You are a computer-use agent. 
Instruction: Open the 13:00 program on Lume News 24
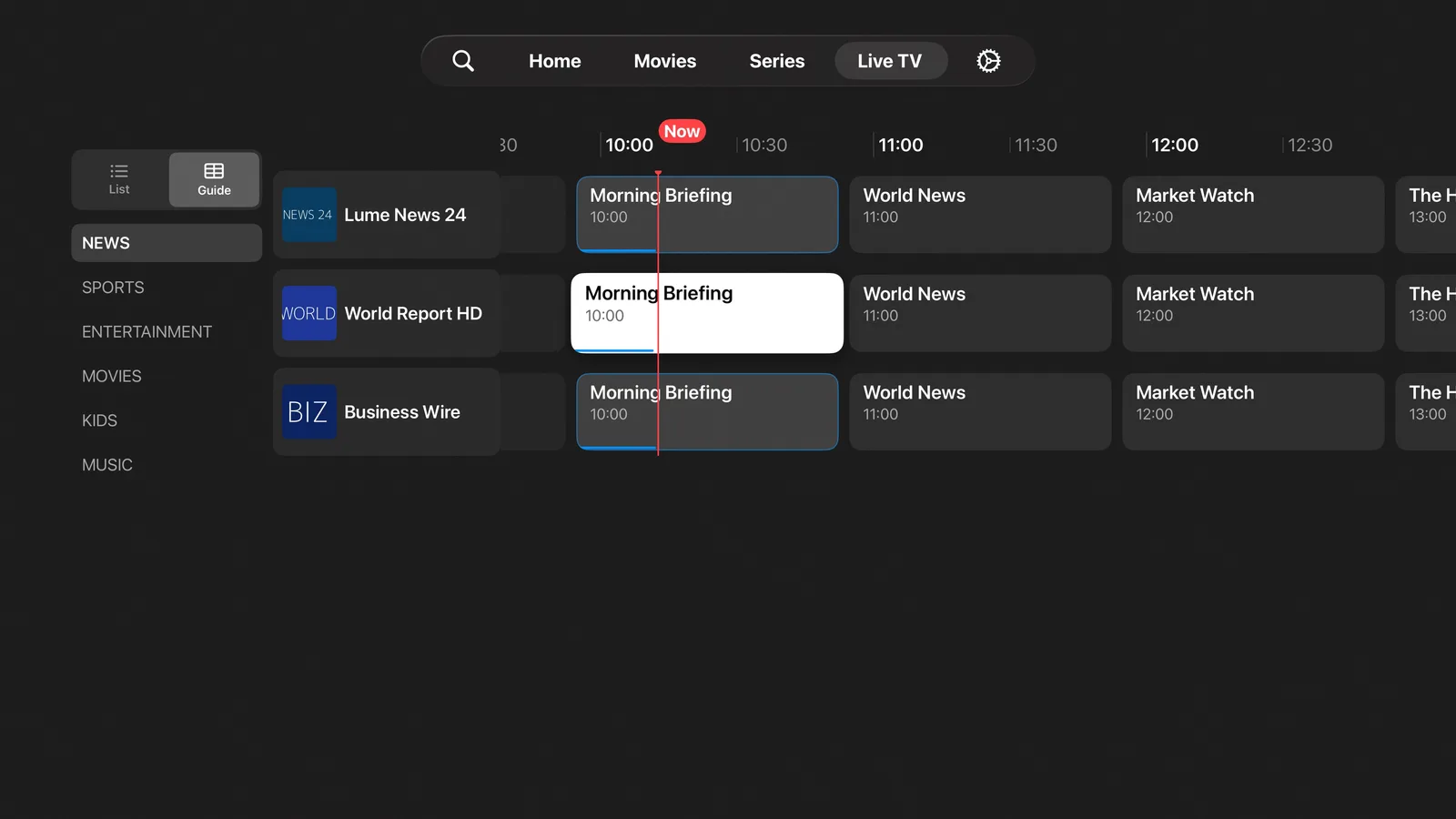[x=1426, y=215]
